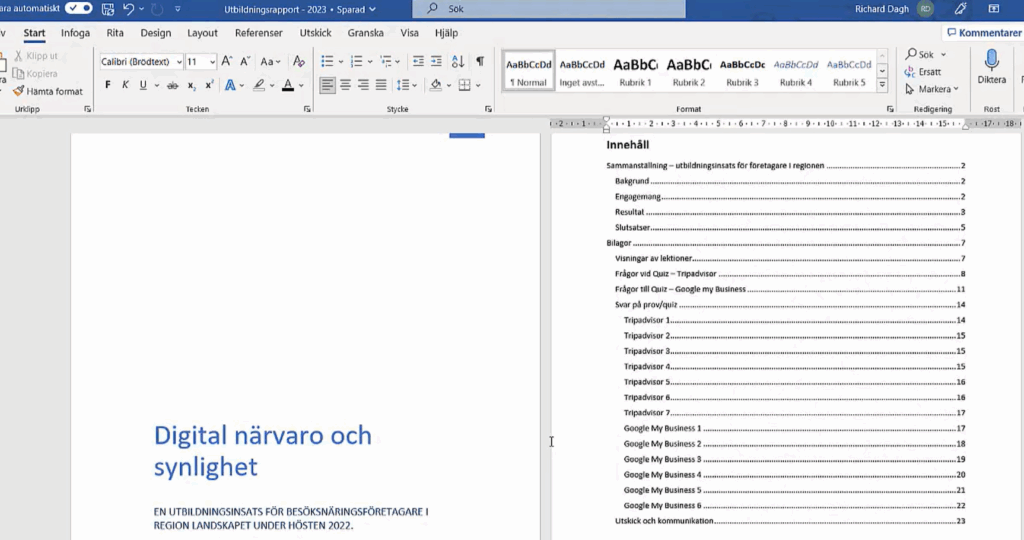
Task: Undo the last action
Action: click(129, 9)
